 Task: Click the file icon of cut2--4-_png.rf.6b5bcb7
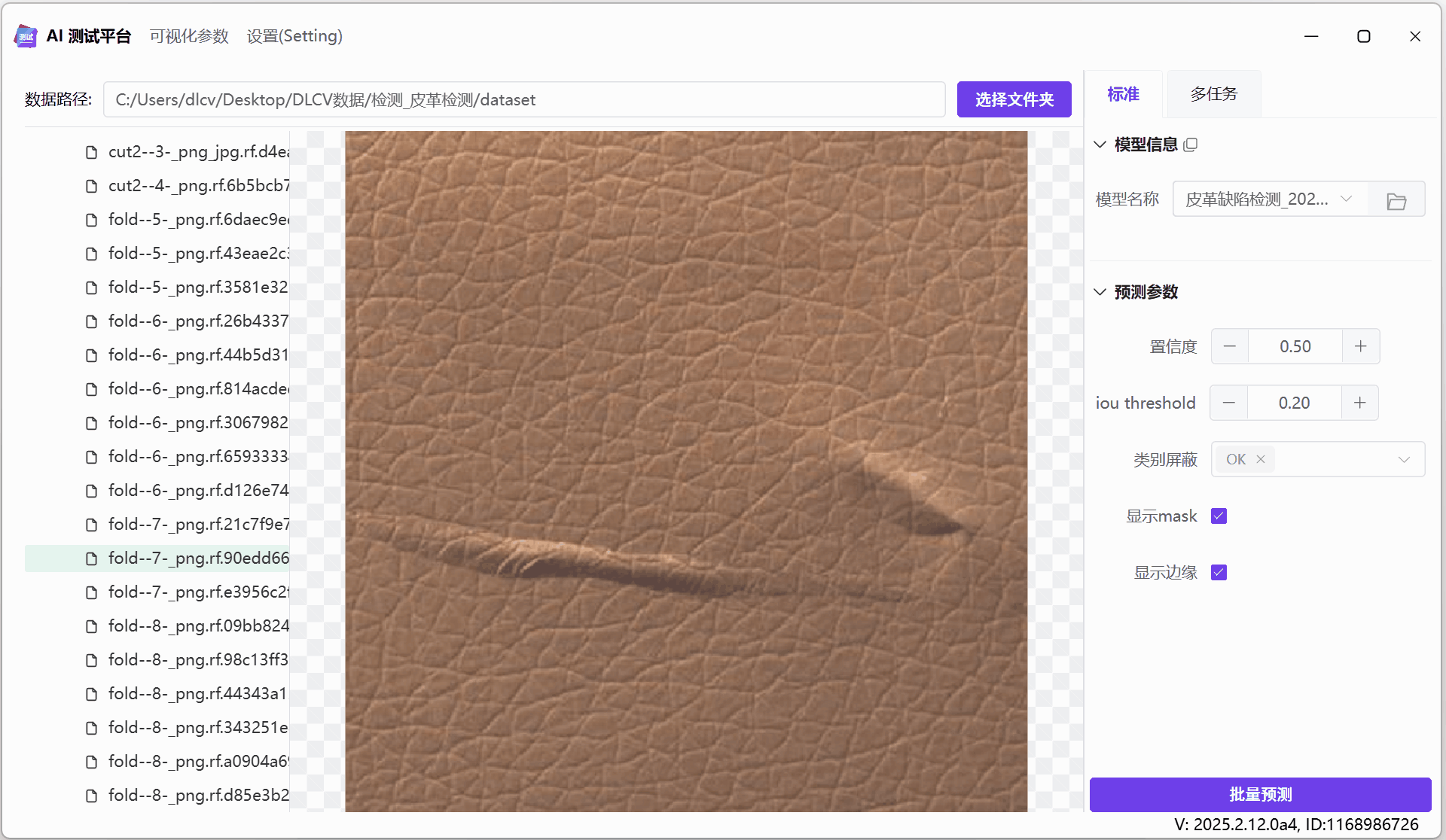[x=92, y=186]
